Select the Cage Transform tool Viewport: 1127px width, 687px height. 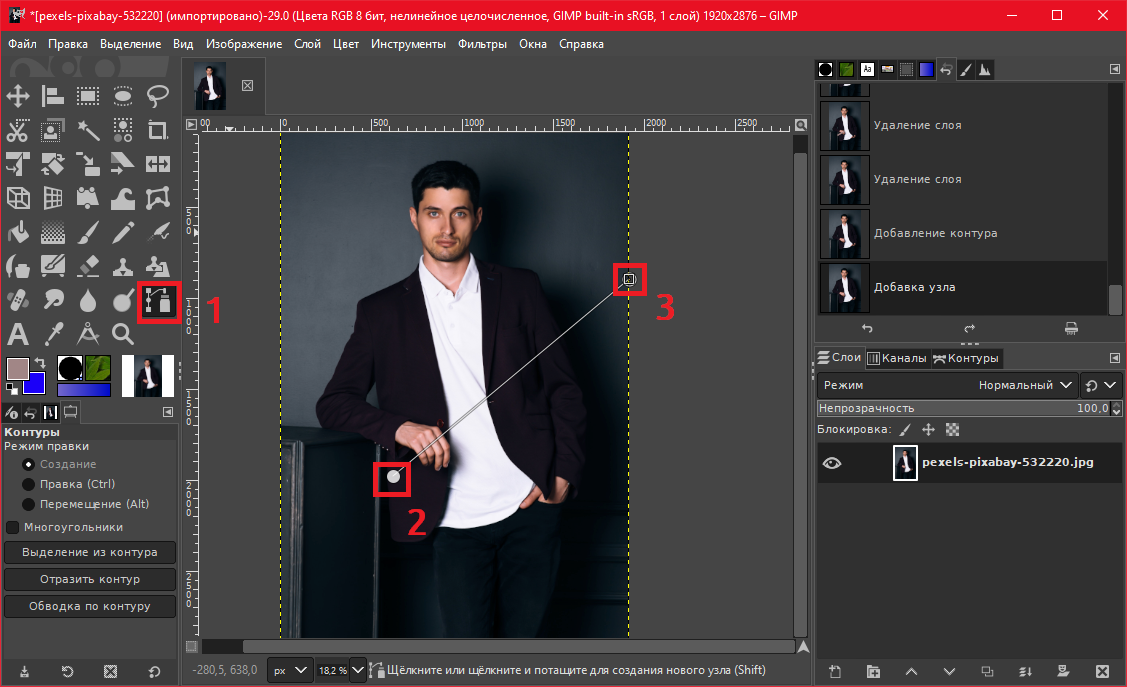pyautogui.click(x=157, y=198)
